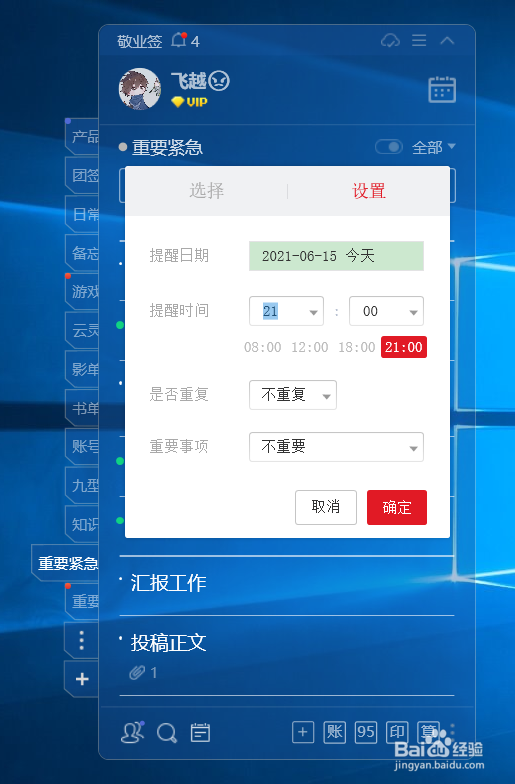Add a new category with the plus tab
This screenshot has height=784, width=515.
tap(82, 679)
